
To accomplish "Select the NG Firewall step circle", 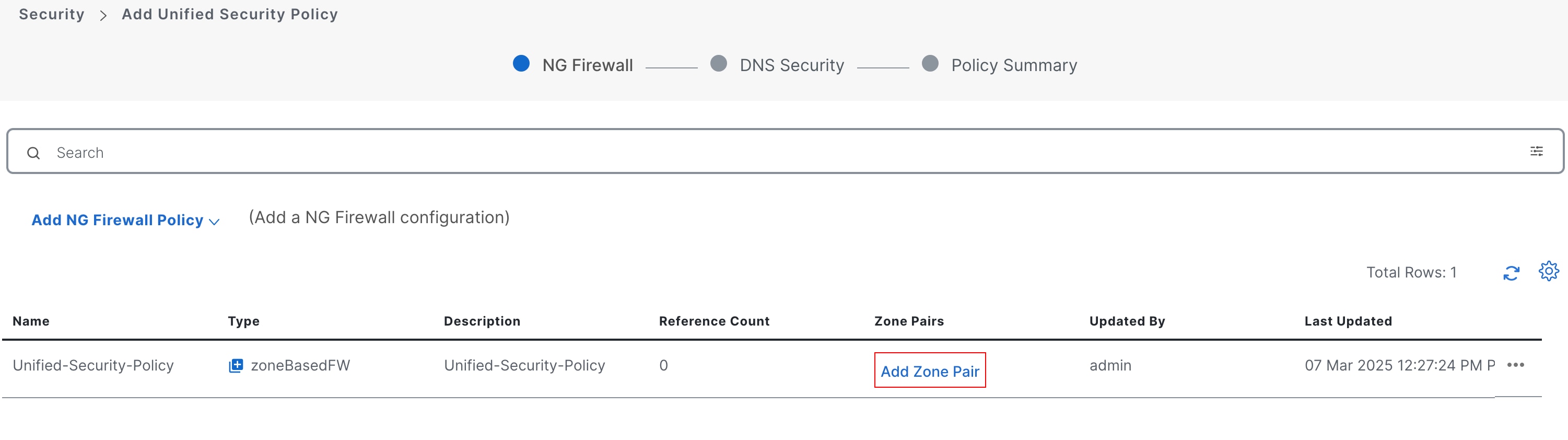I will pos(521,63).
